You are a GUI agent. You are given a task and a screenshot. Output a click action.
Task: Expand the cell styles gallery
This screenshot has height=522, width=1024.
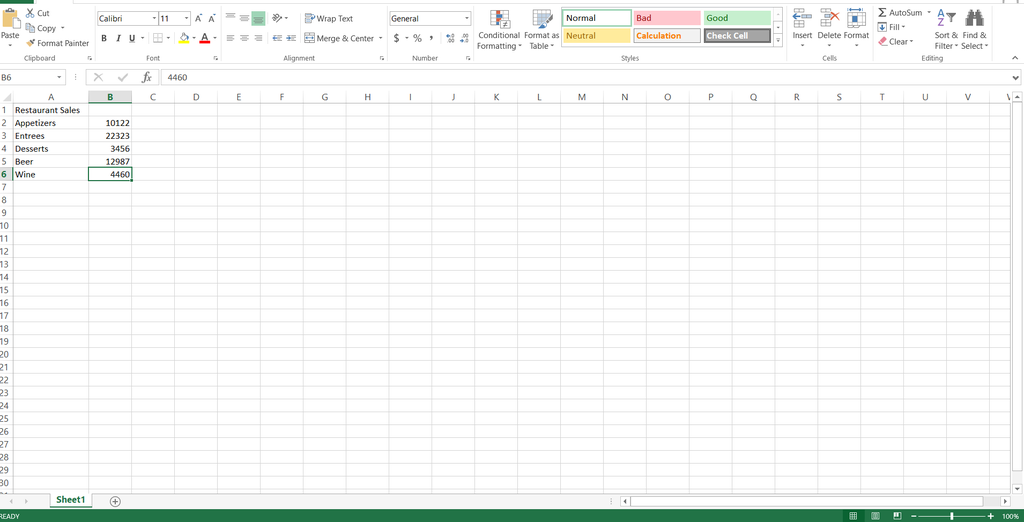pyautogui.click(x=778, y=40)
